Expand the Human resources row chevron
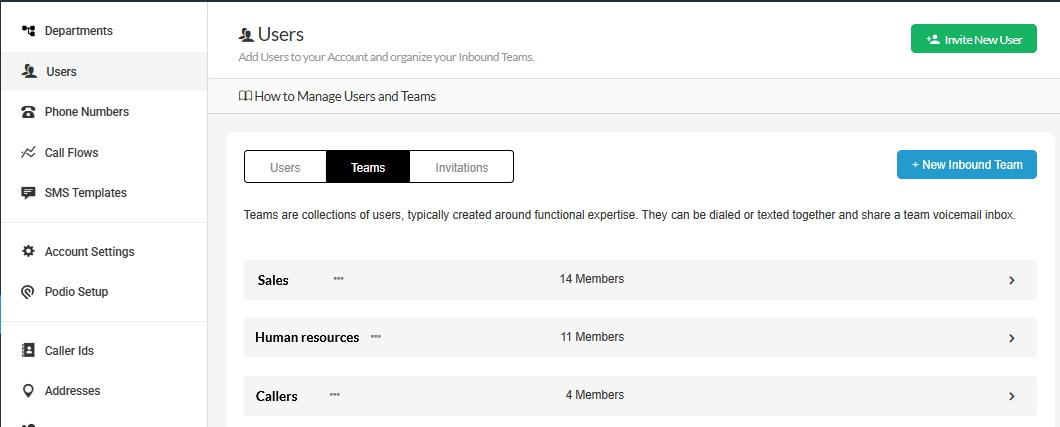This screenshot has height=427, width=1060. coord(1011,338)
